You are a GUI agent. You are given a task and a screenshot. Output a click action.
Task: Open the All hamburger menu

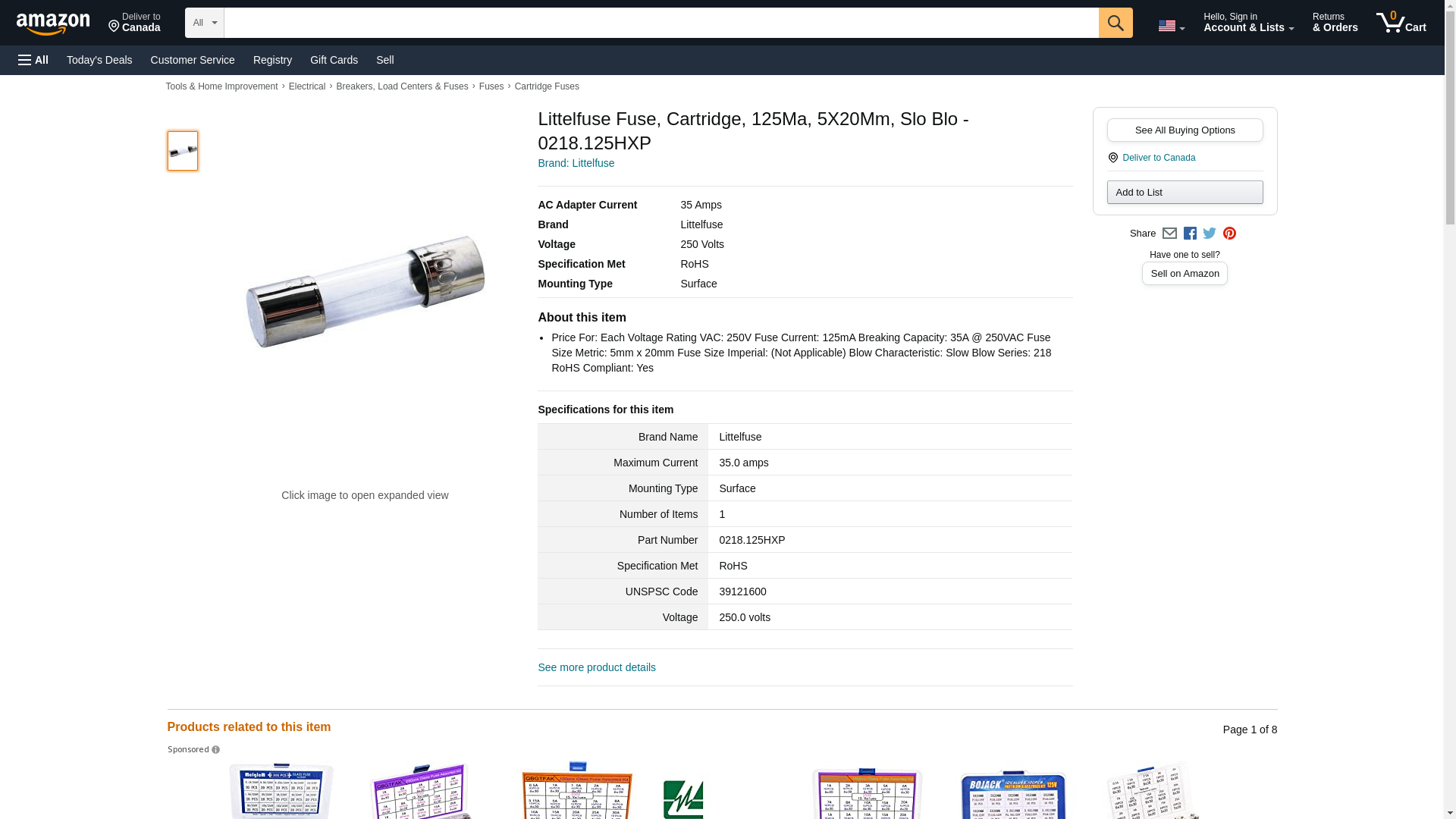pos(33,60)
